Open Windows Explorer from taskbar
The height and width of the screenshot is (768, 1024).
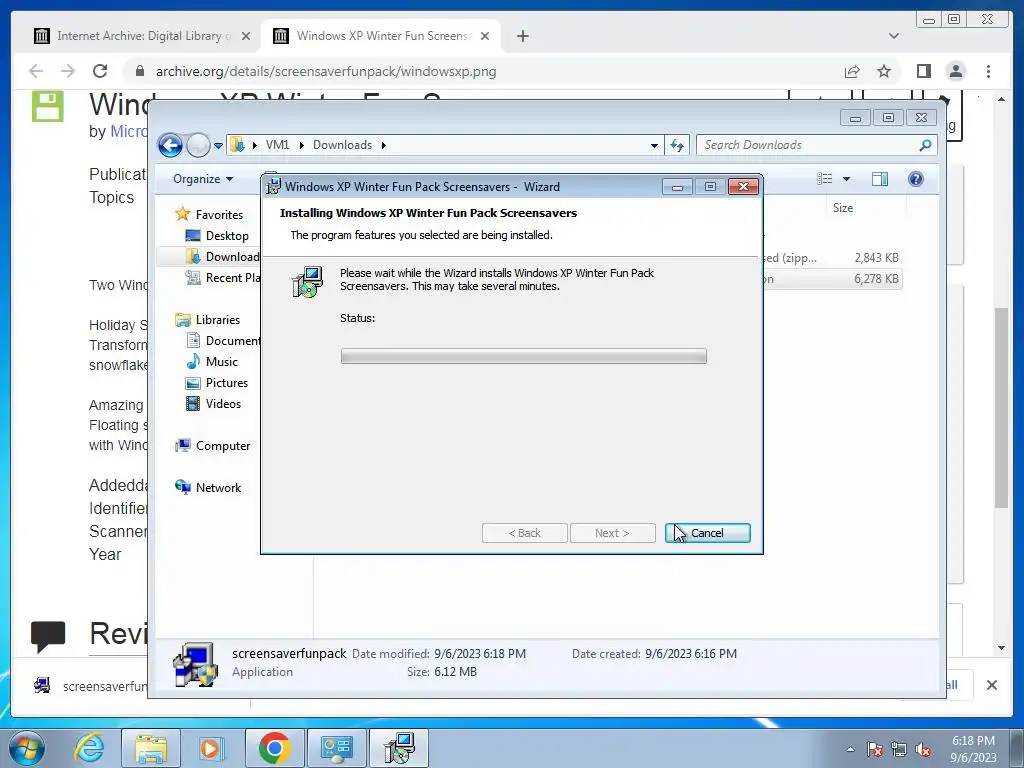click(x=151, y=748)
